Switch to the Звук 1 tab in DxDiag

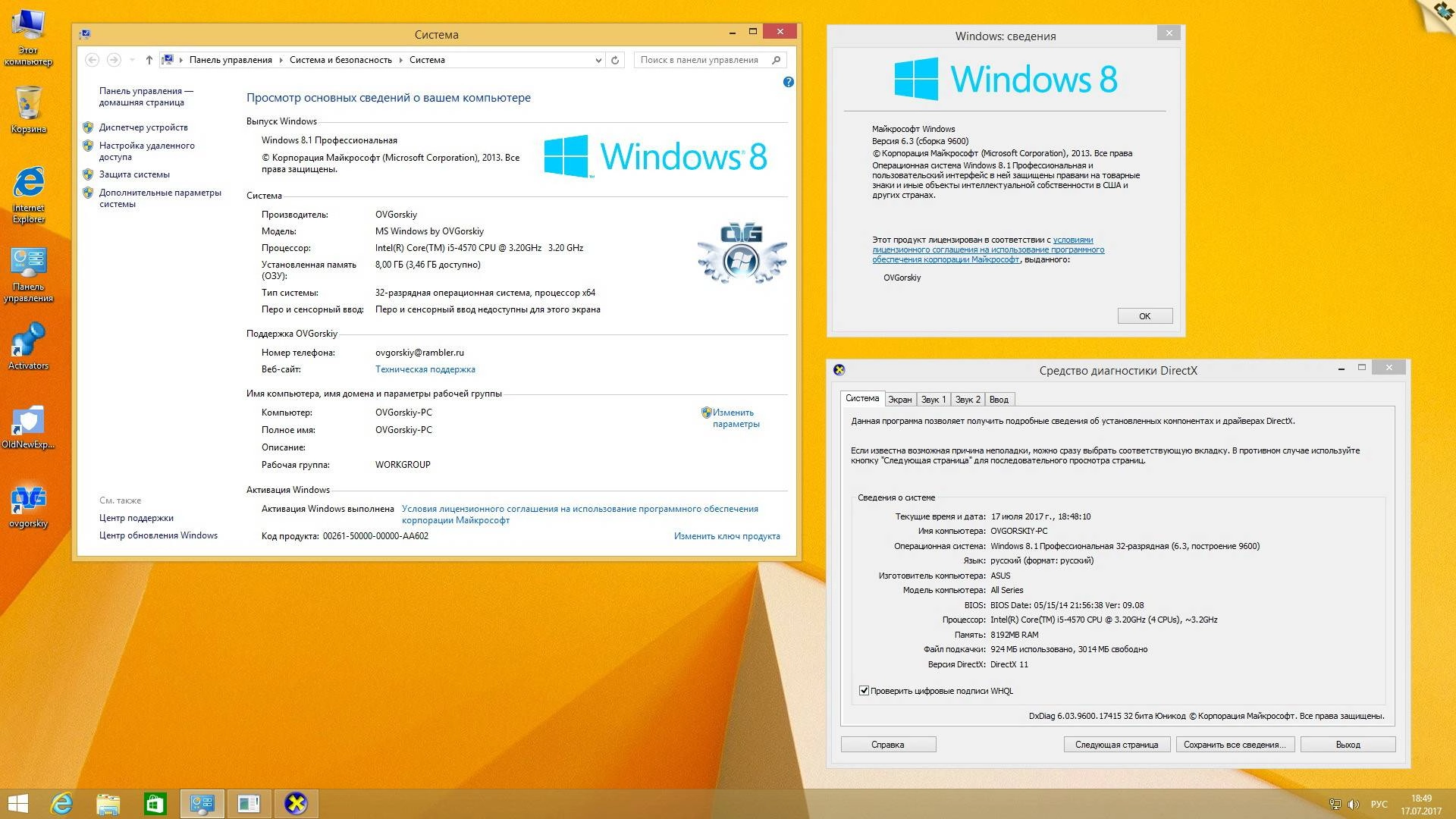coord(934,399)
